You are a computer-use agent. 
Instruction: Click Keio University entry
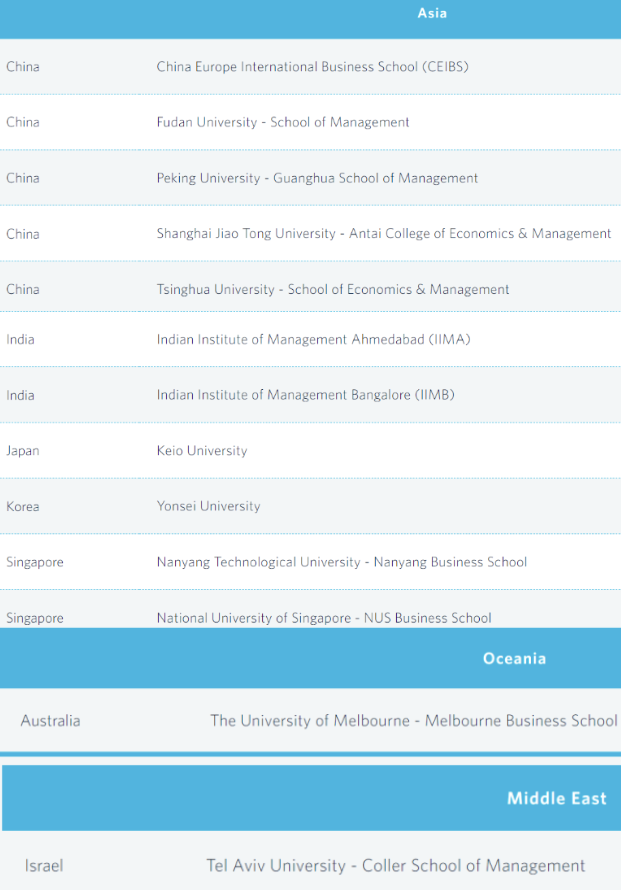click(x=202, y=451)
